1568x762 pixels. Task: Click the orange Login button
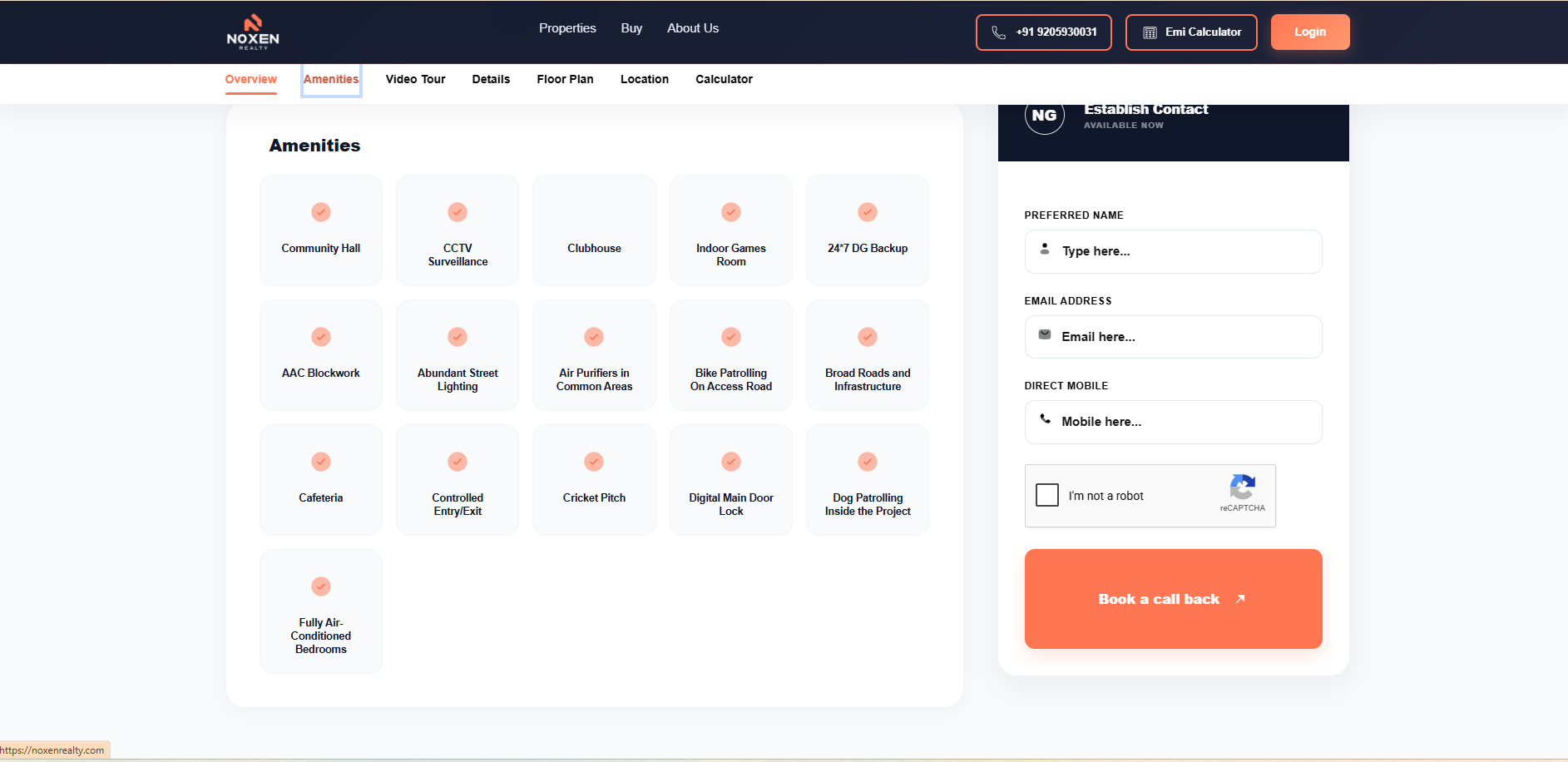point(1310,32)
